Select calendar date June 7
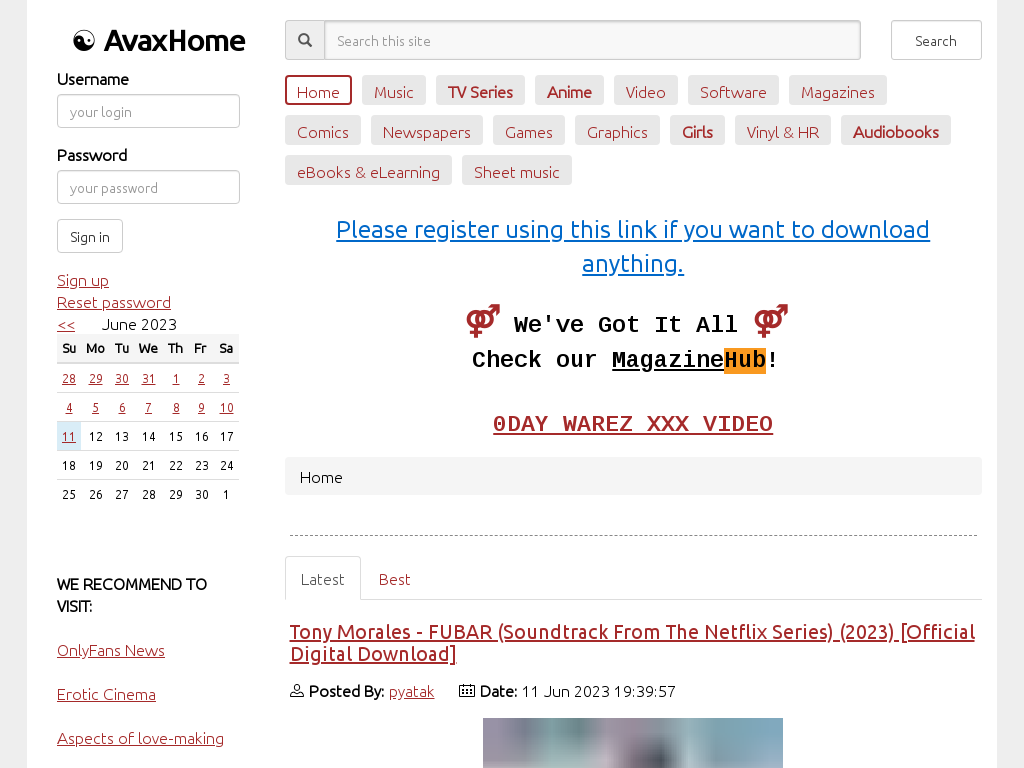 [148, 408]
